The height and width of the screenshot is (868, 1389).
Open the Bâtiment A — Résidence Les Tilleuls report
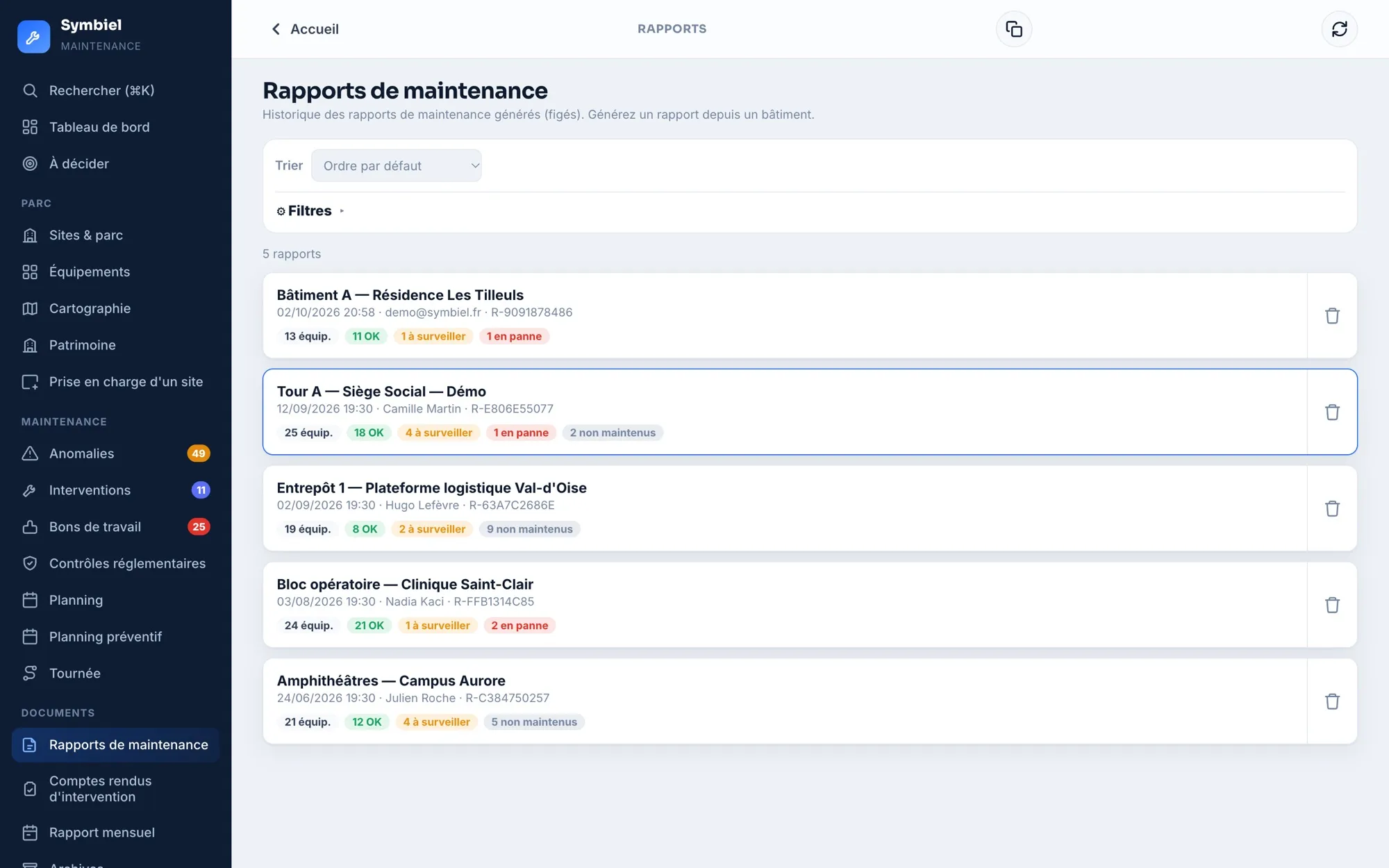[785, 316]
